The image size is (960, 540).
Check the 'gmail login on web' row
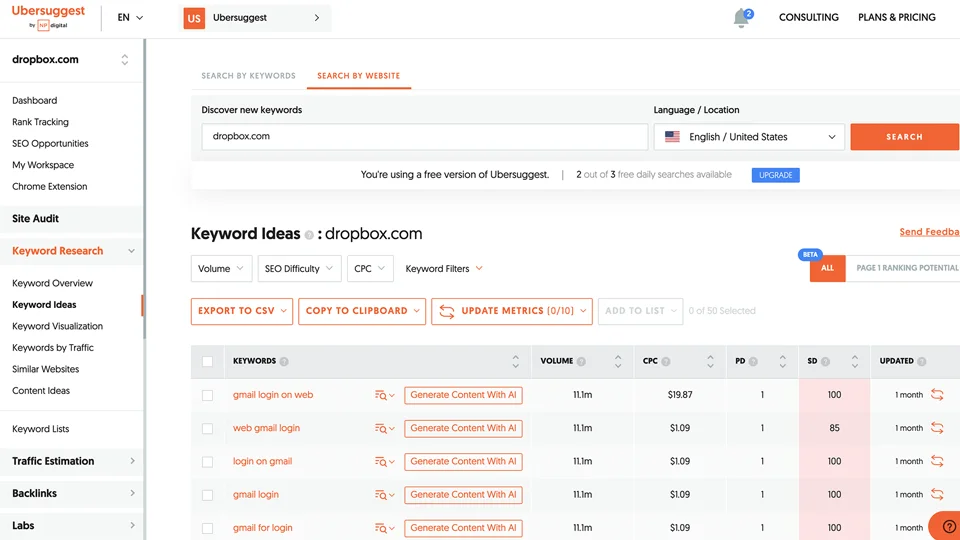pos(208,396)
